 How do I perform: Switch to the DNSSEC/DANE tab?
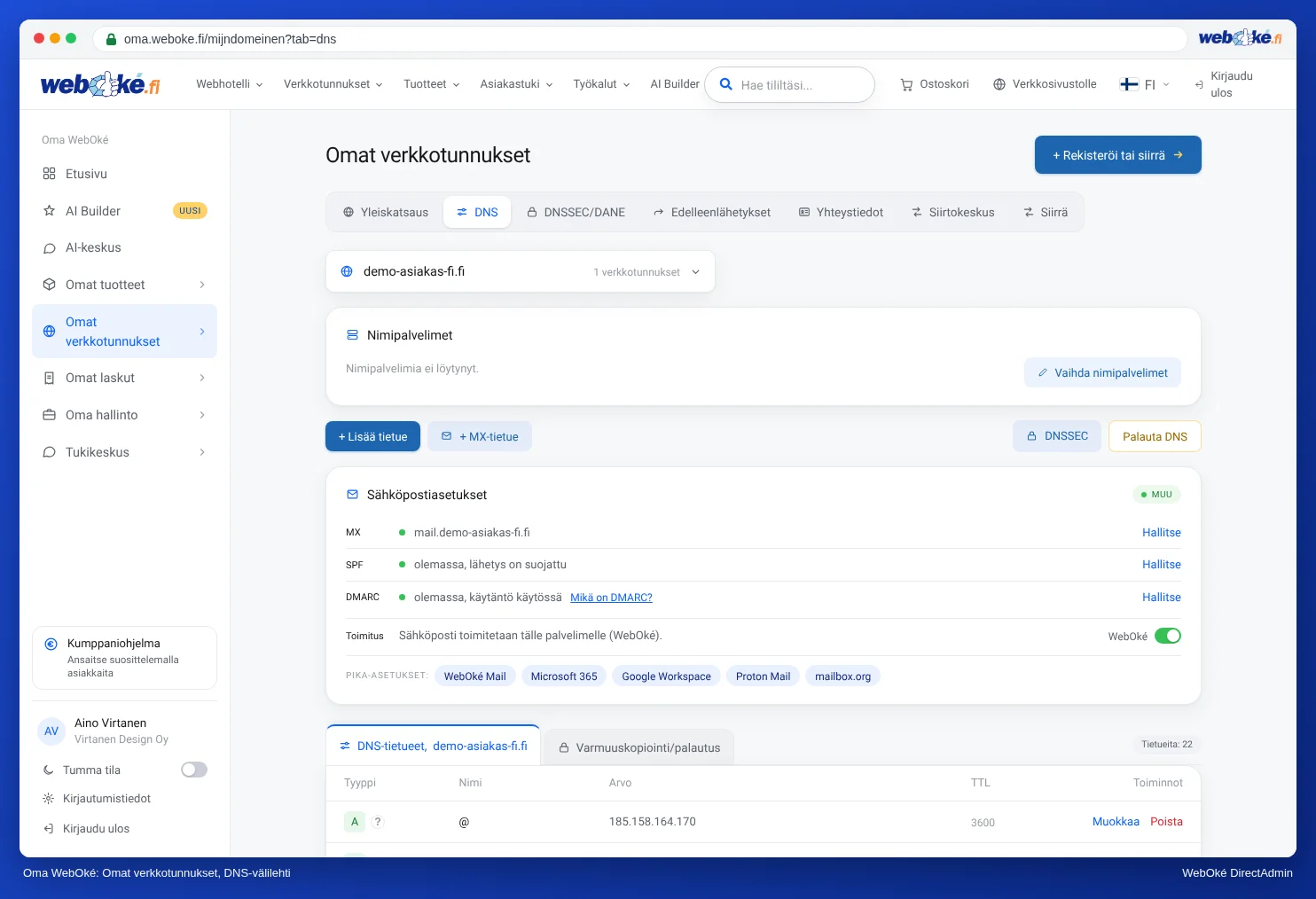click(x=576, y=212)
